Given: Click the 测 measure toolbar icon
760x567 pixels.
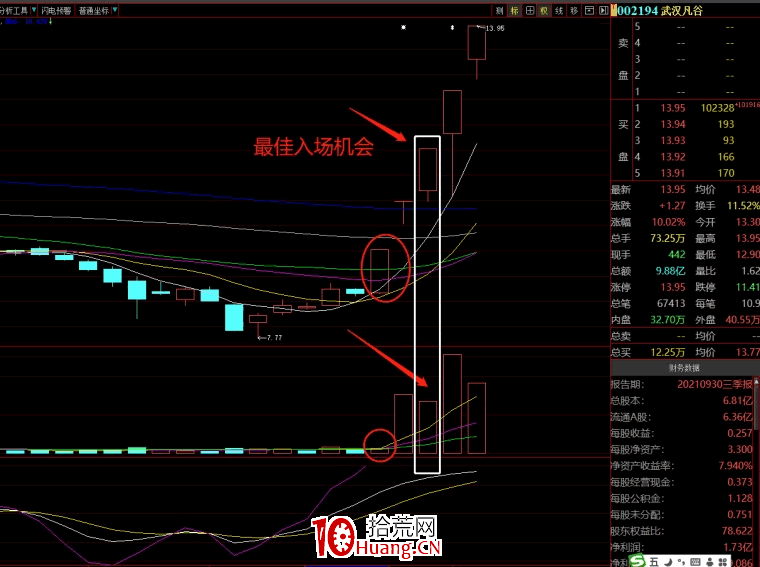Looking at the screenshot, I should (499, 11).
